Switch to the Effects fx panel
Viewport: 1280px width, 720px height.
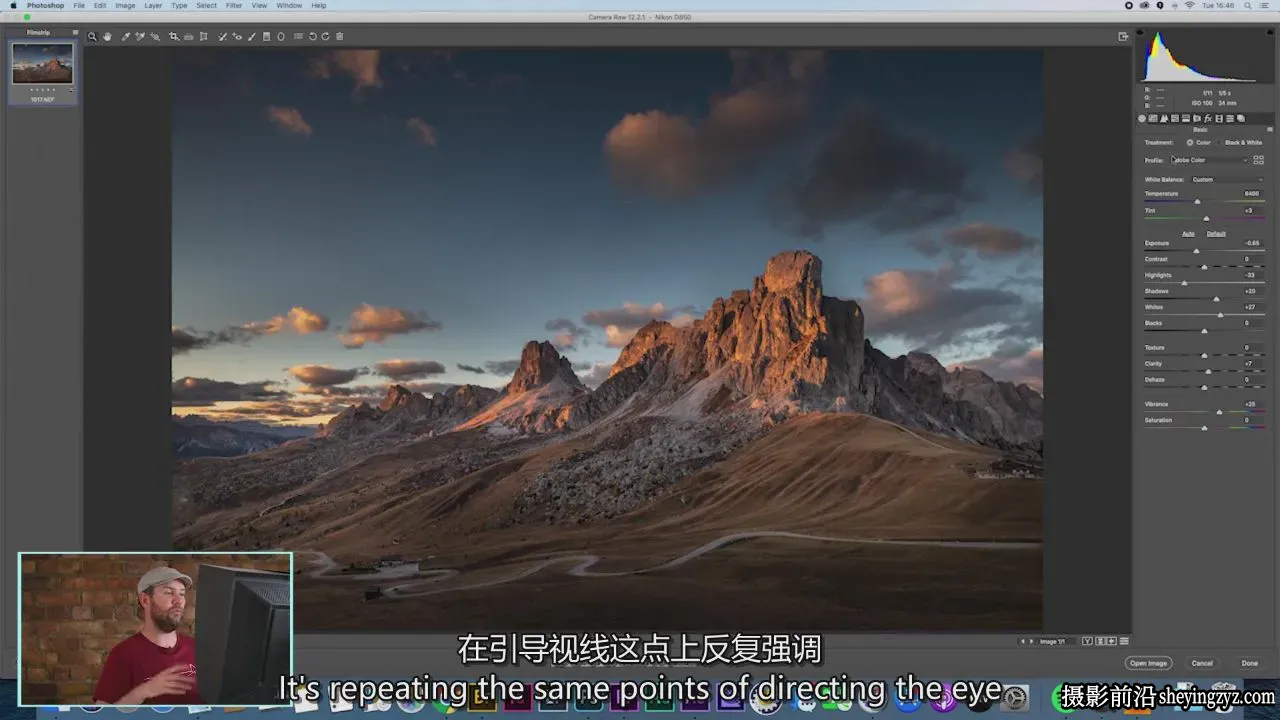(1208, 118)
